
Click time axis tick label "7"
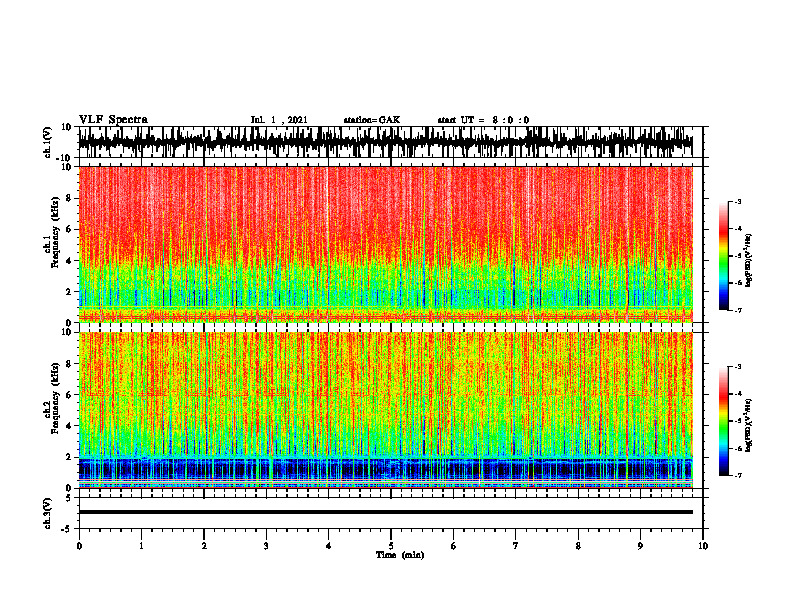point(516,546)
